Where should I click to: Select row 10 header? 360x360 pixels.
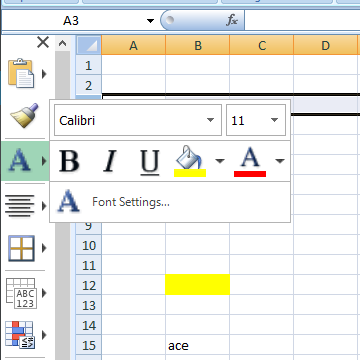89,245
